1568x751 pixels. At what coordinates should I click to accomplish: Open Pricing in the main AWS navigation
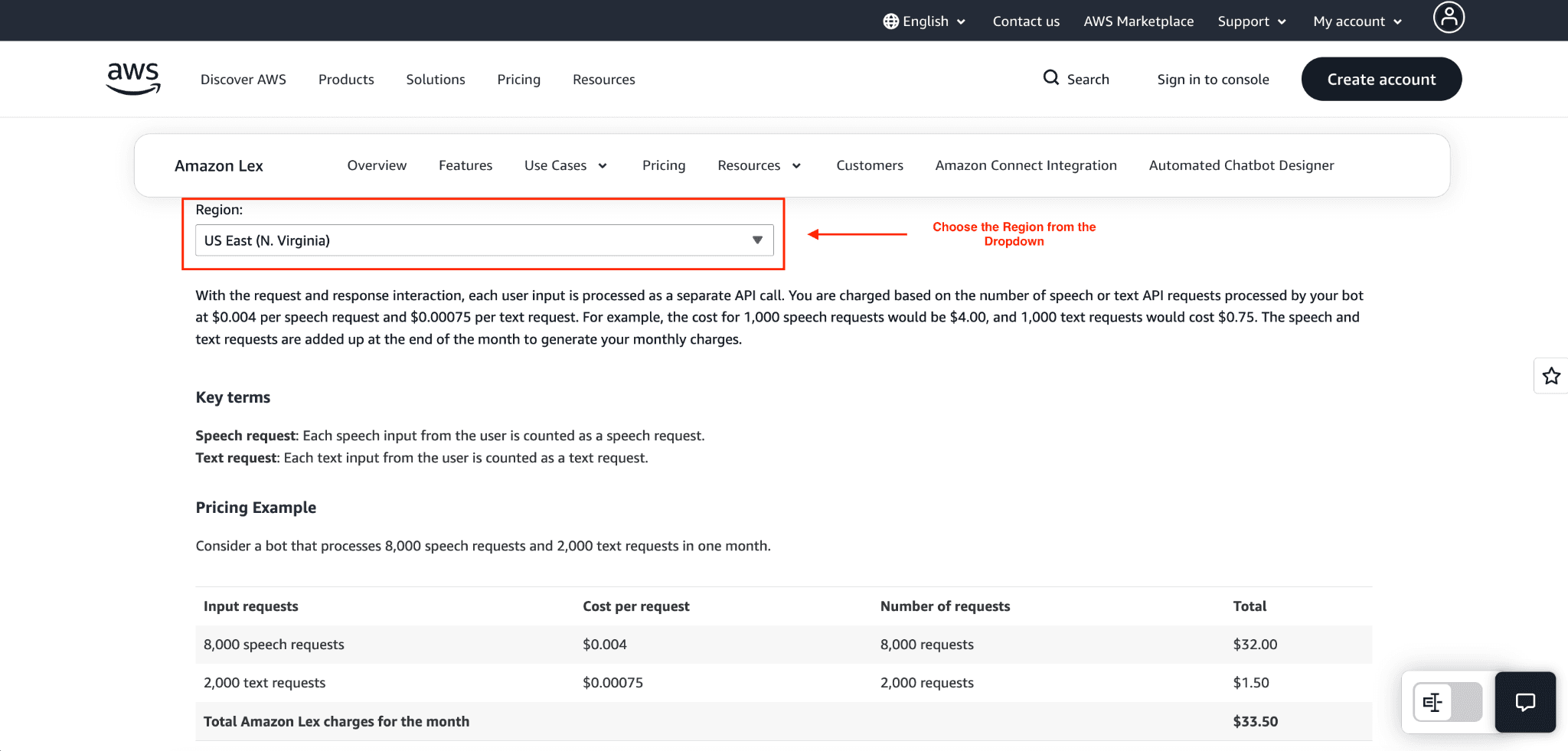[519, 80]
